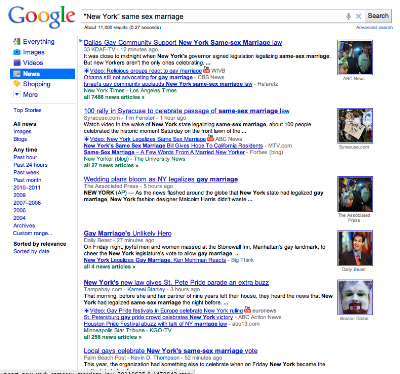The width and height of the screenshot is (400, 374).
Task: Expand the More dropdown arrow in sidebar
Action: pos(17,94)
